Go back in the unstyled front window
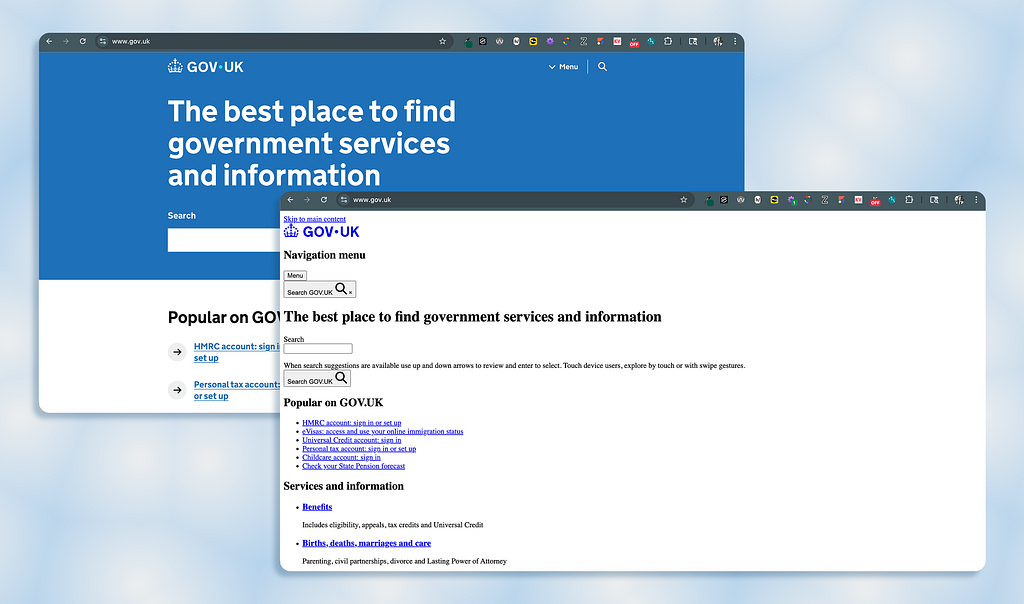1024x604 pixels. pyautogui.click(x=290, y=200)
